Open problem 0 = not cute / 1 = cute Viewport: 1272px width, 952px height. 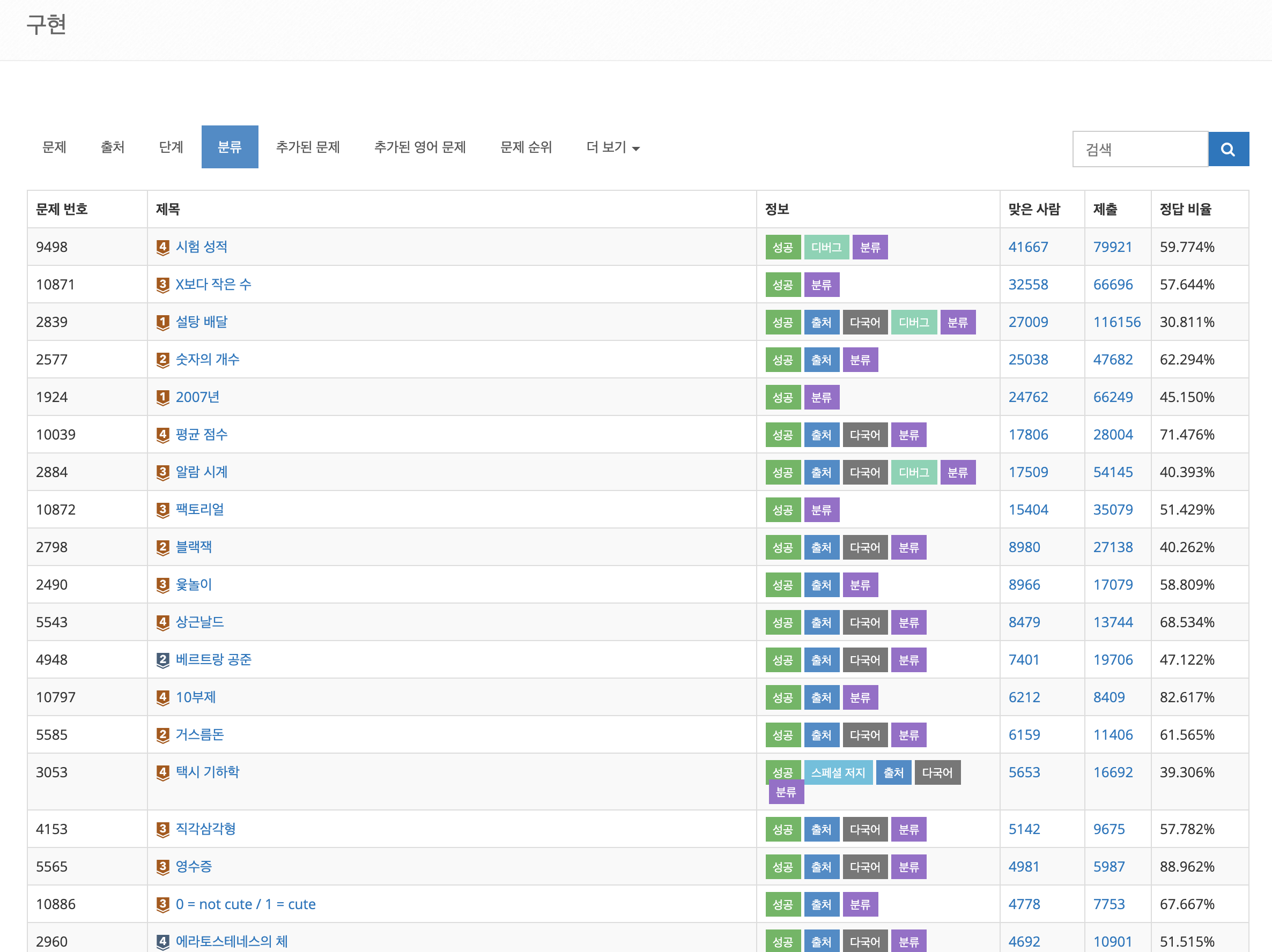coord(246,904)
